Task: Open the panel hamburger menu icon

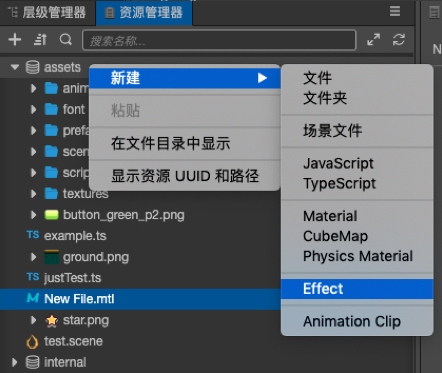Action: click(x=395, y=11)
